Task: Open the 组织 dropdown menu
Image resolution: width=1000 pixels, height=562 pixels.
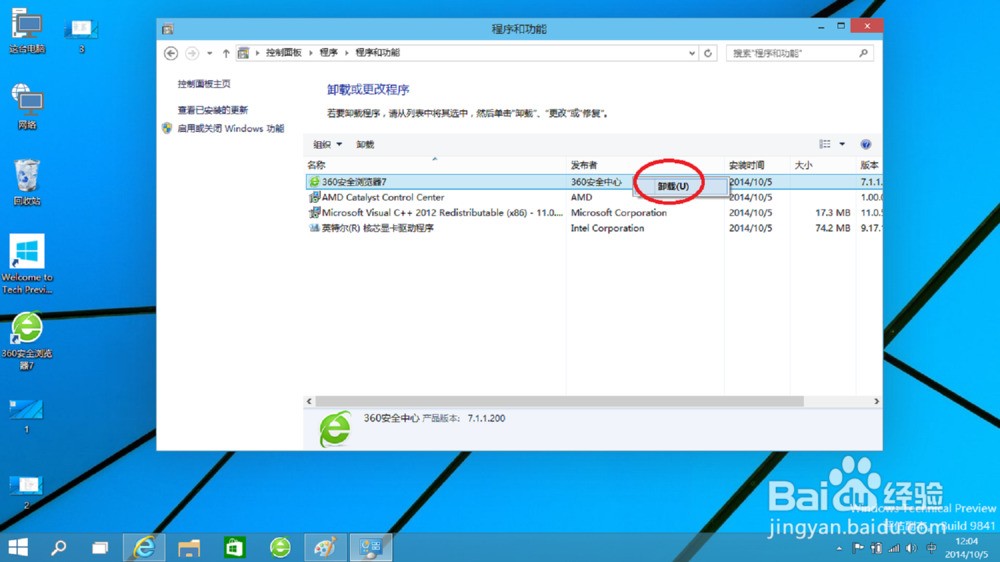Action: point(327,144)
